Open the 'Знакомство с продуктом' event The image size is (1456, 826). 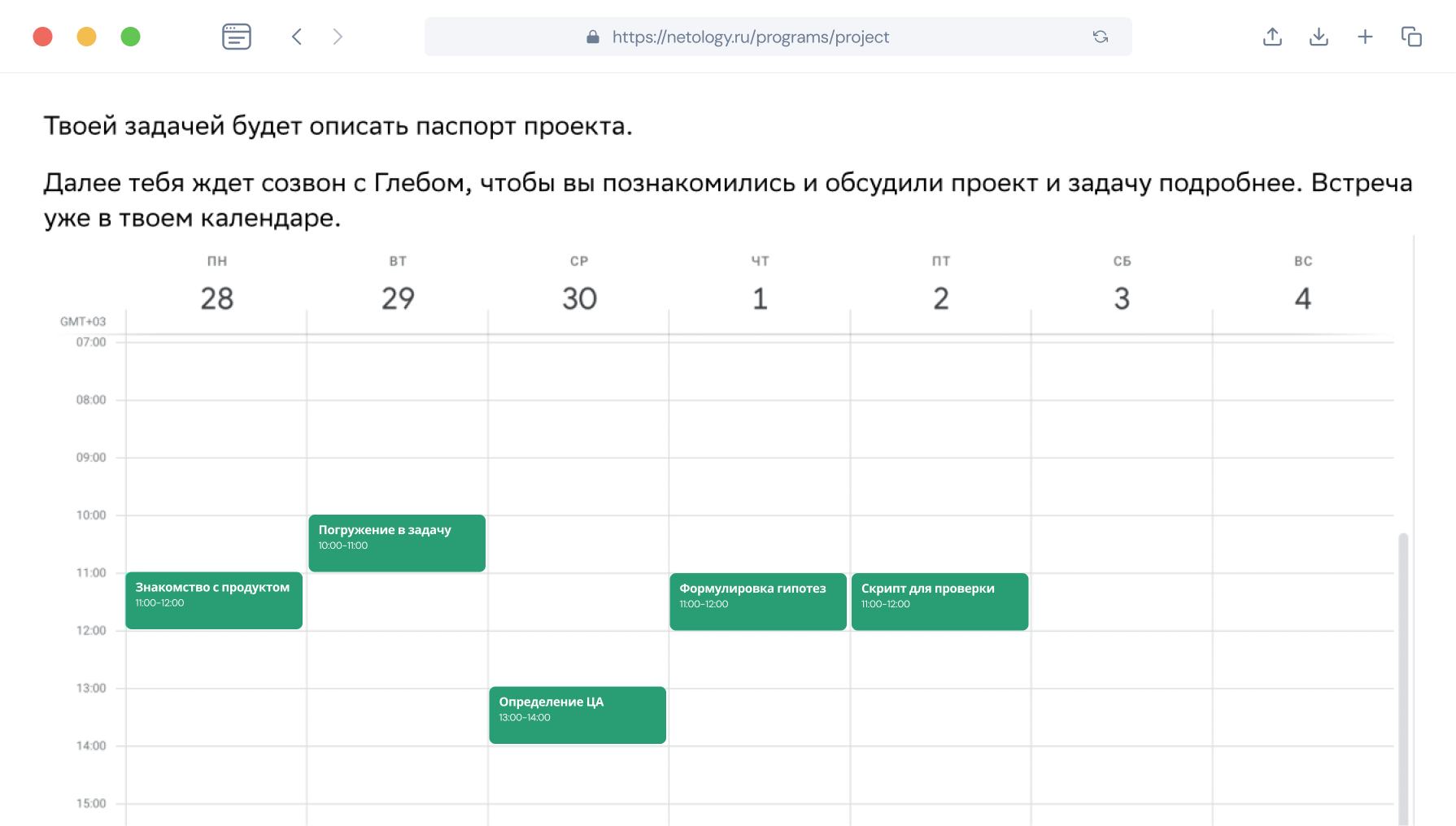tap(214, 601)
